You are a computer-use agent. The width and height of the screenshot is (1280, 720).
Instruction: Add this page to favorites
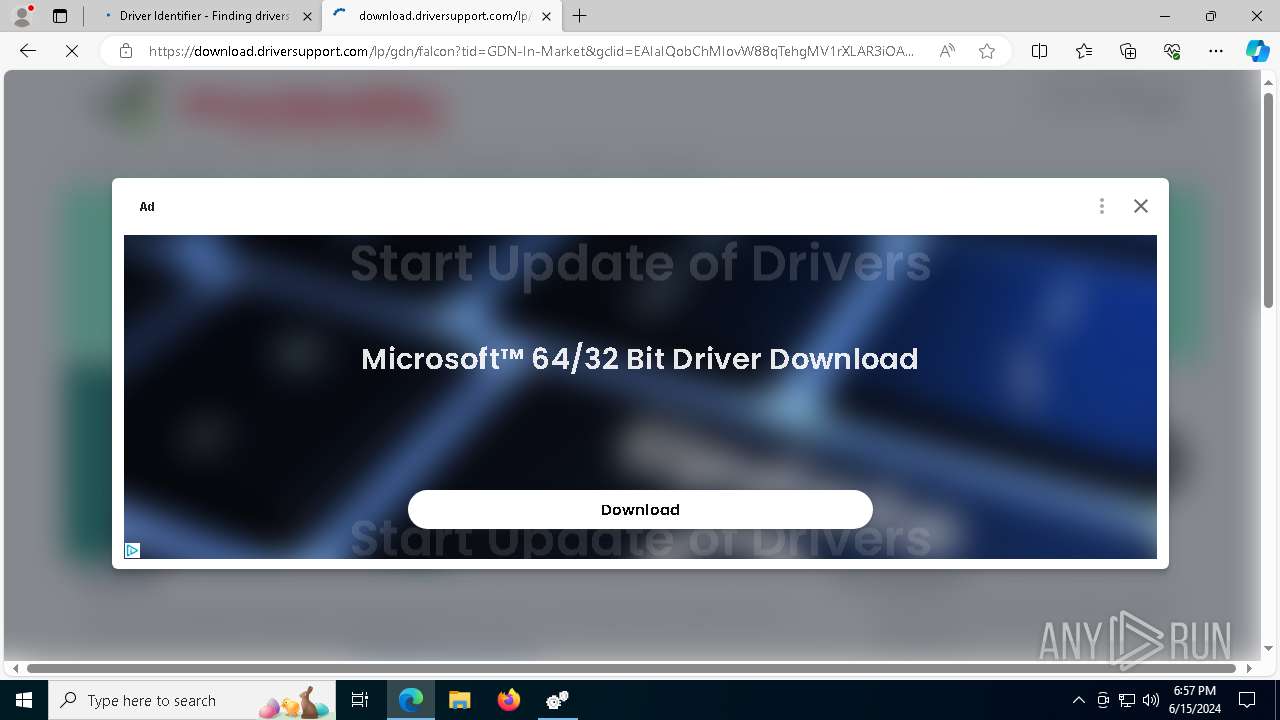(x=987, y=51)
